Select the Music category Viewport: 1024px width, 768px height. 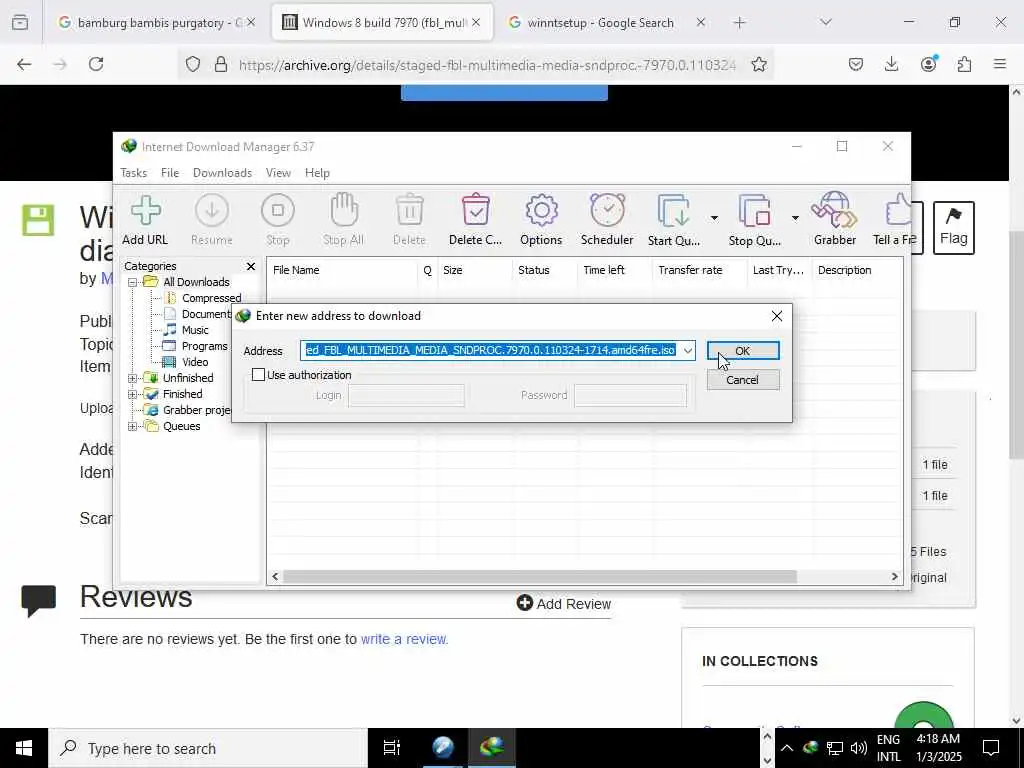coord(195,330)
